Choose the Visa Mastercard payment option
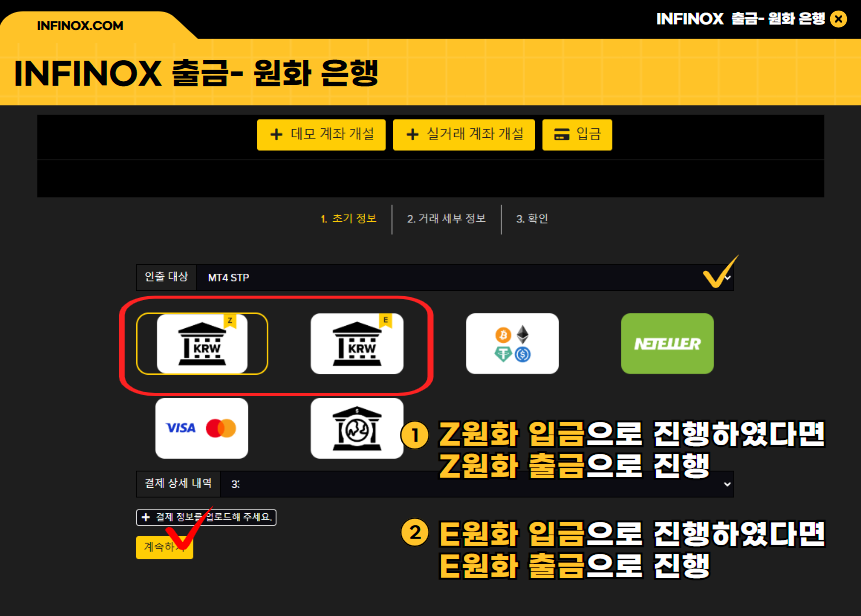Viewport: 861px width, 616px height. click(x=202, y=428)
